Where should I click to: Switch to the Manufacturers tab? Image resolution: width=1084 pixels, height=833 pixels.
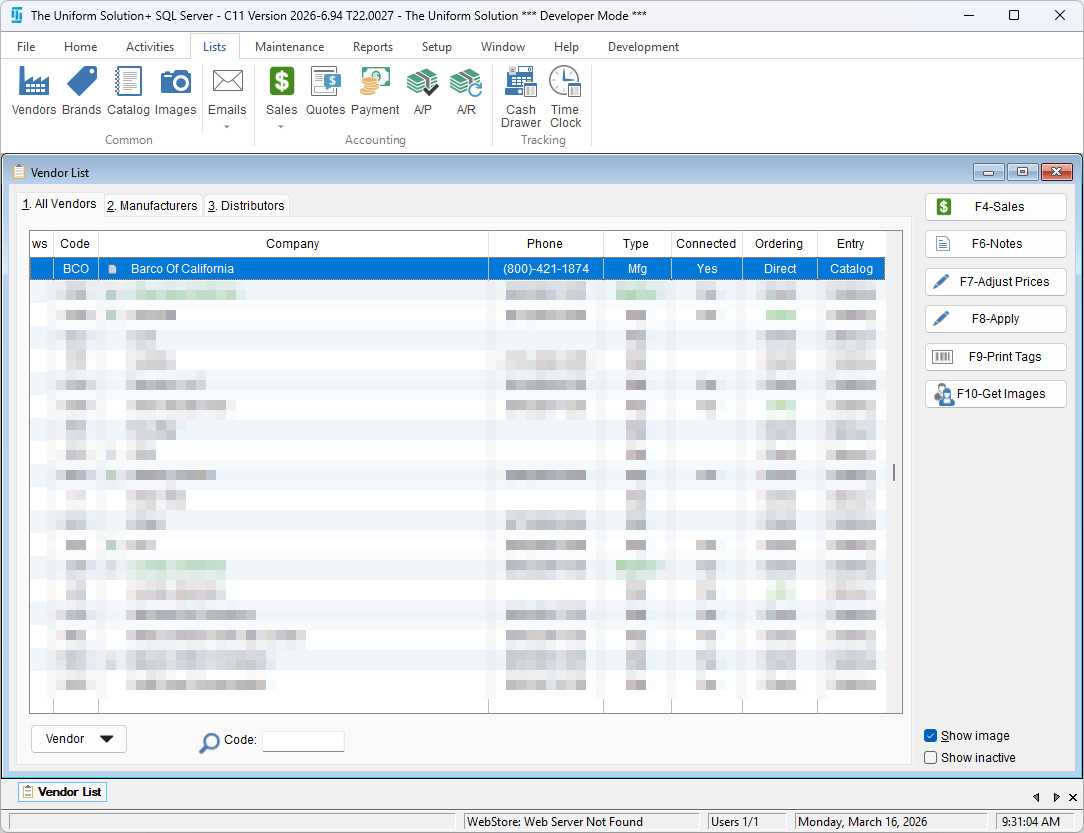(x=152, y=206)
